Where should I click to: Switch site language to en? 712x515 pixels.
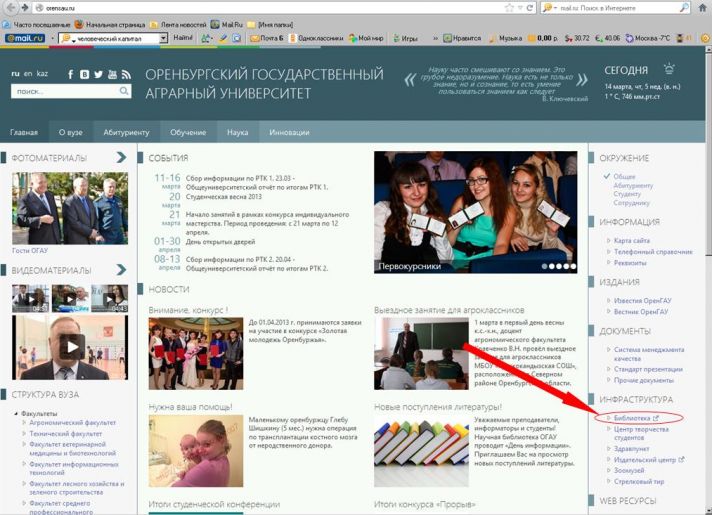pos(28,73)
